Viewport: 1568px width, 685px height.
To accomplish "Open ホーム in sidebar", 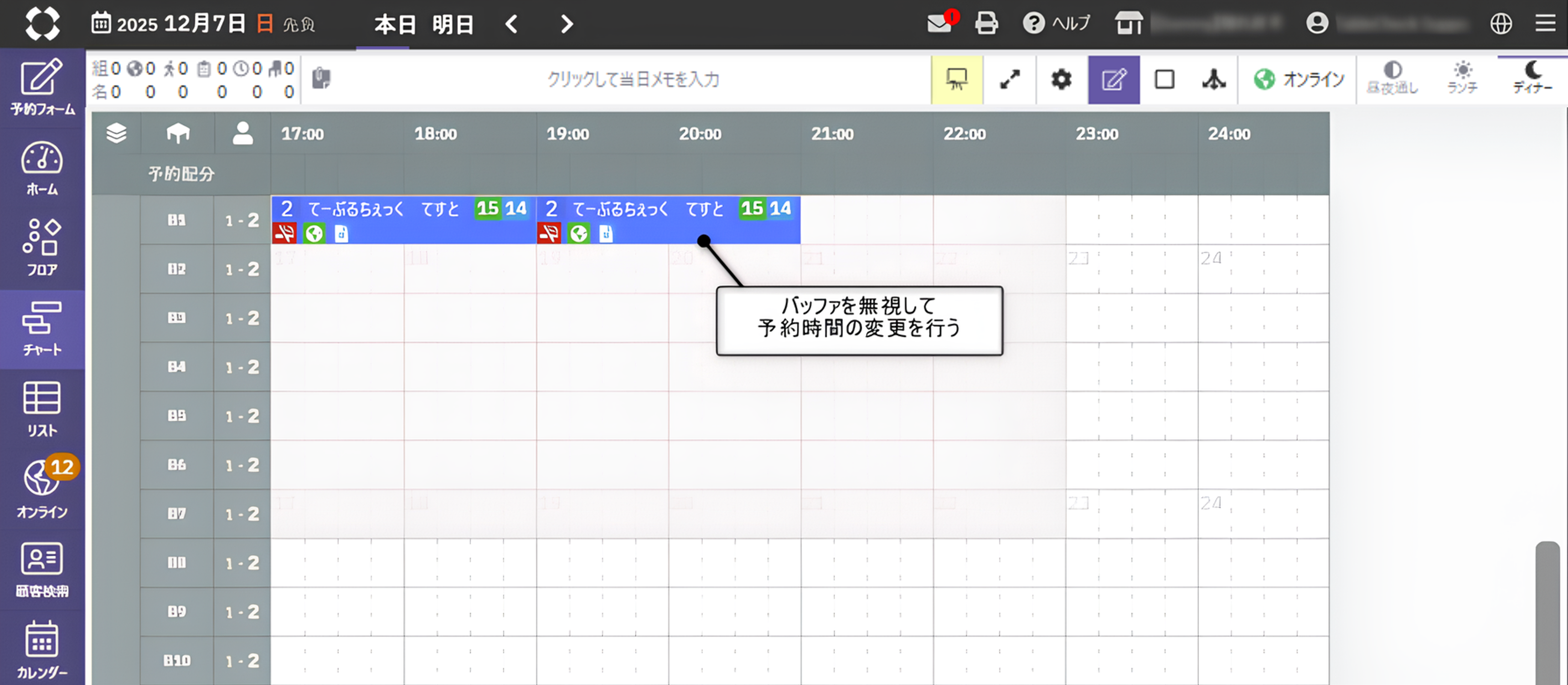I will [43, 169].
